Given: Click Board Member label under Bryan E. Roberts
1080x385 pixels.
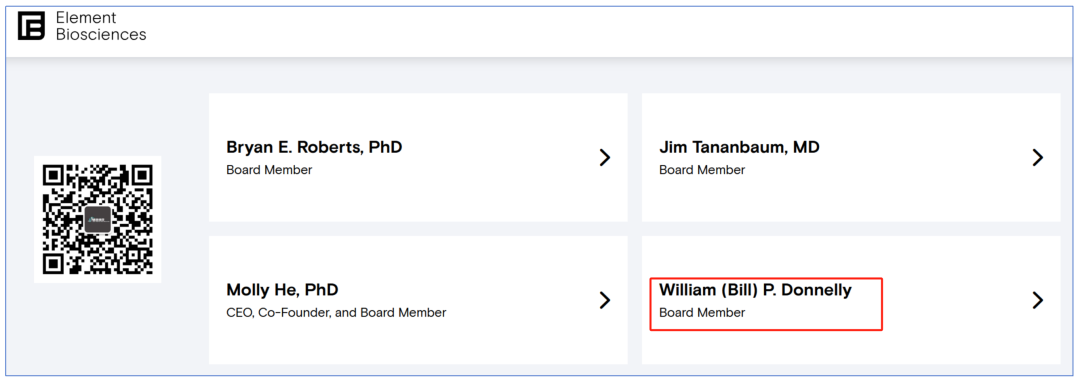Looking at the screenshot, I should (x=269, y=170).
